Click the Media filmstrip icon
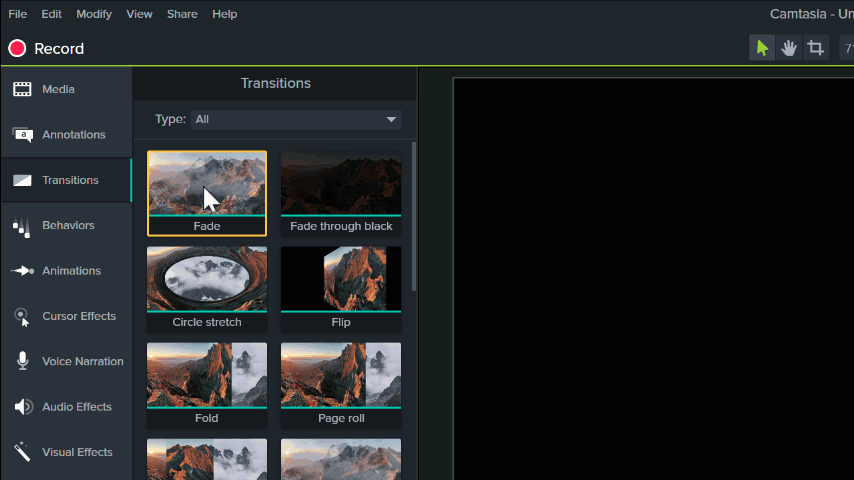This screenshot has height=480, width=854. [22, 89]
